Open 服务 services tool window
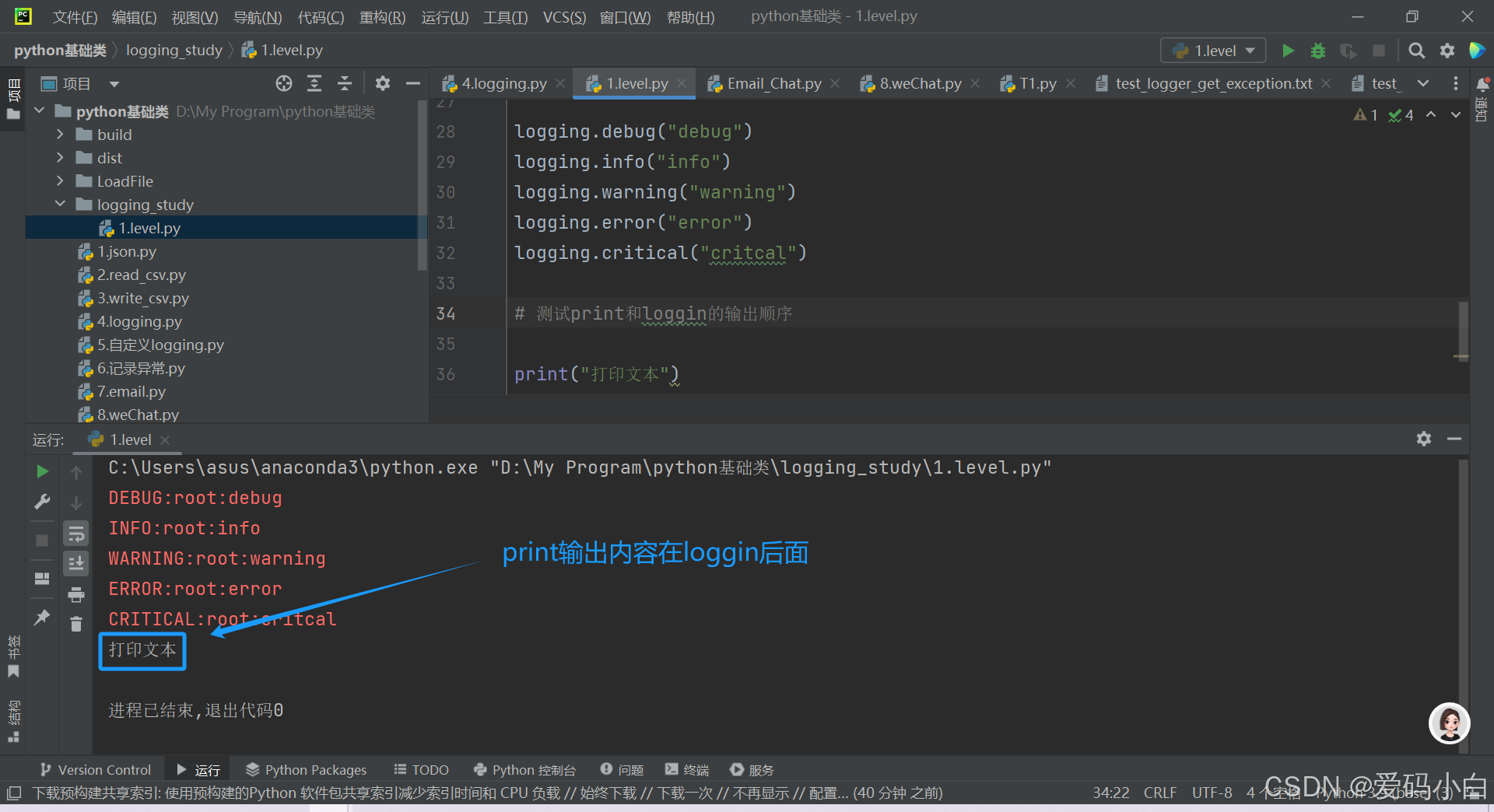The image size is (1494, 812). (752, 769)
